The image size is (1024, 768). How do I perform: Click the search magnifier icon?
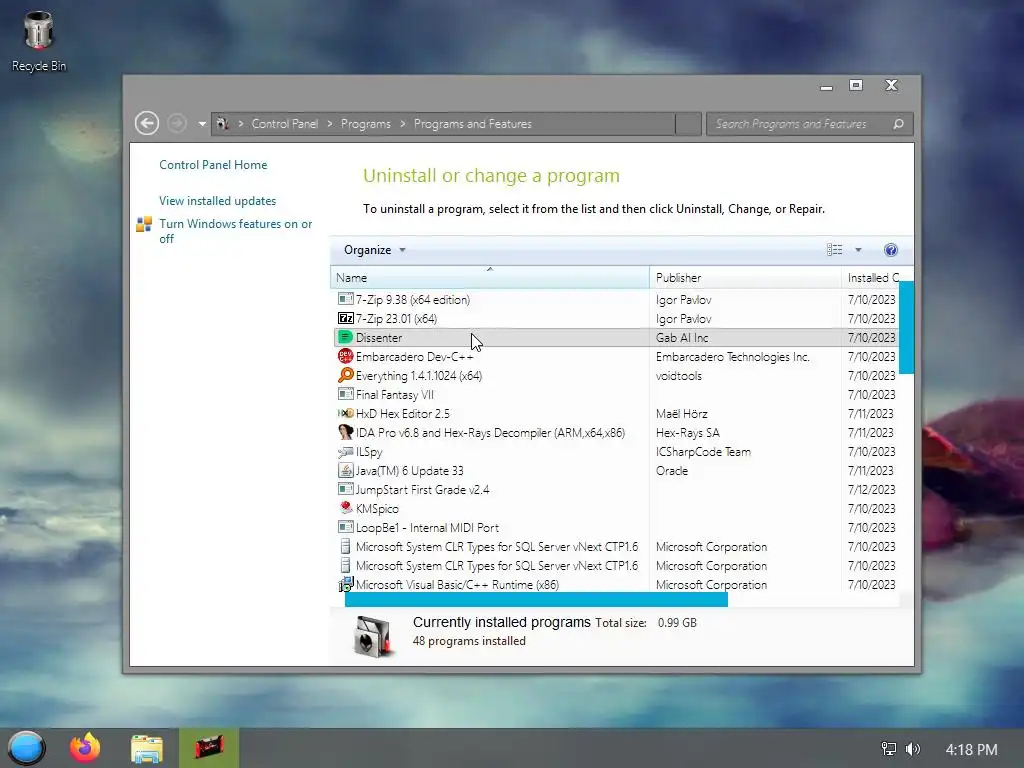click(x=899, y=123)
